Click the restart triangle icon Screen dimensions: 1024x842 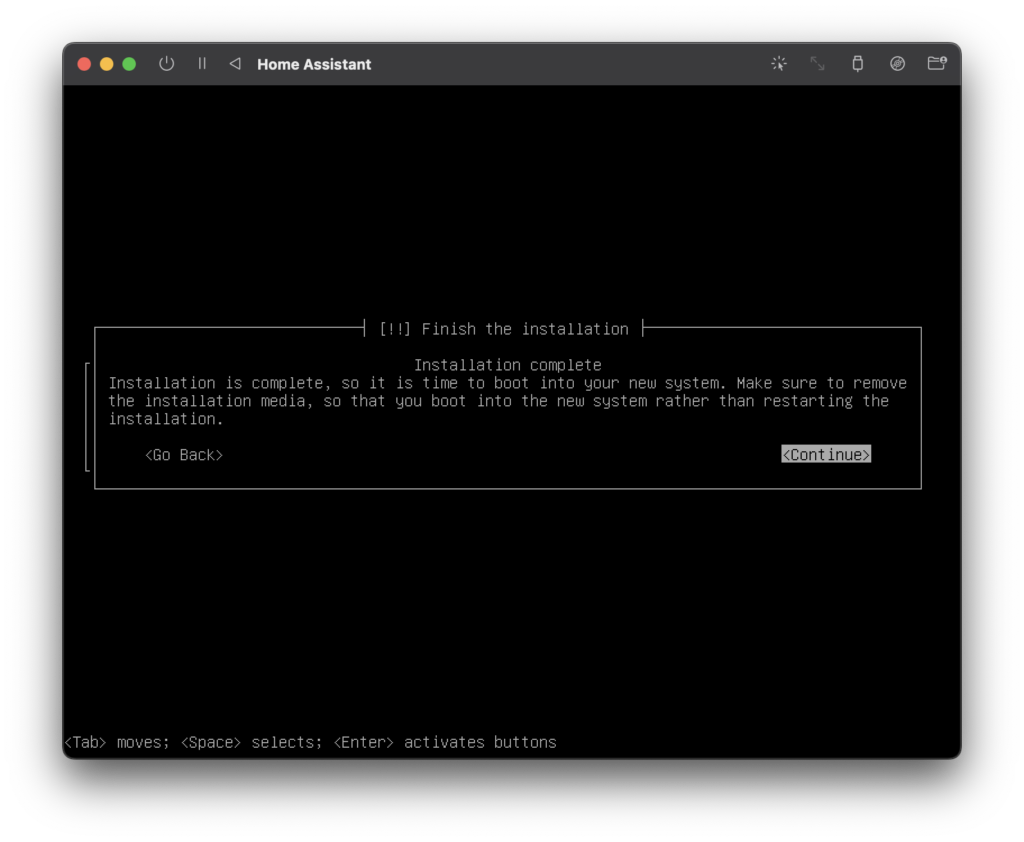click(235, 63)
